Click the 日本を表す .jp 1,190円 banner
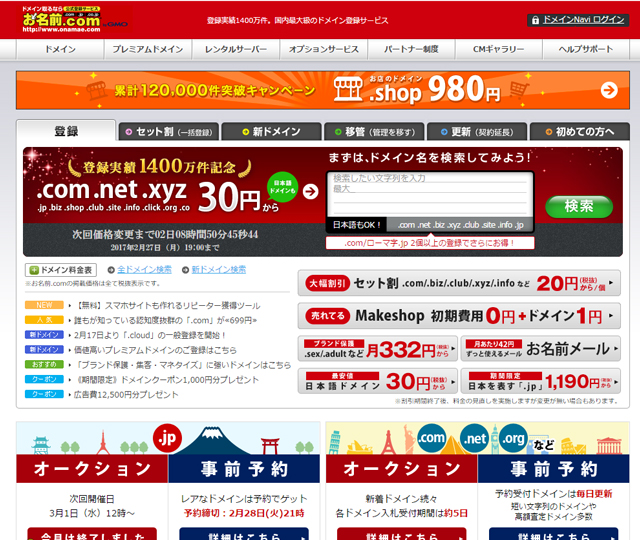 click(x=540, y=381)
